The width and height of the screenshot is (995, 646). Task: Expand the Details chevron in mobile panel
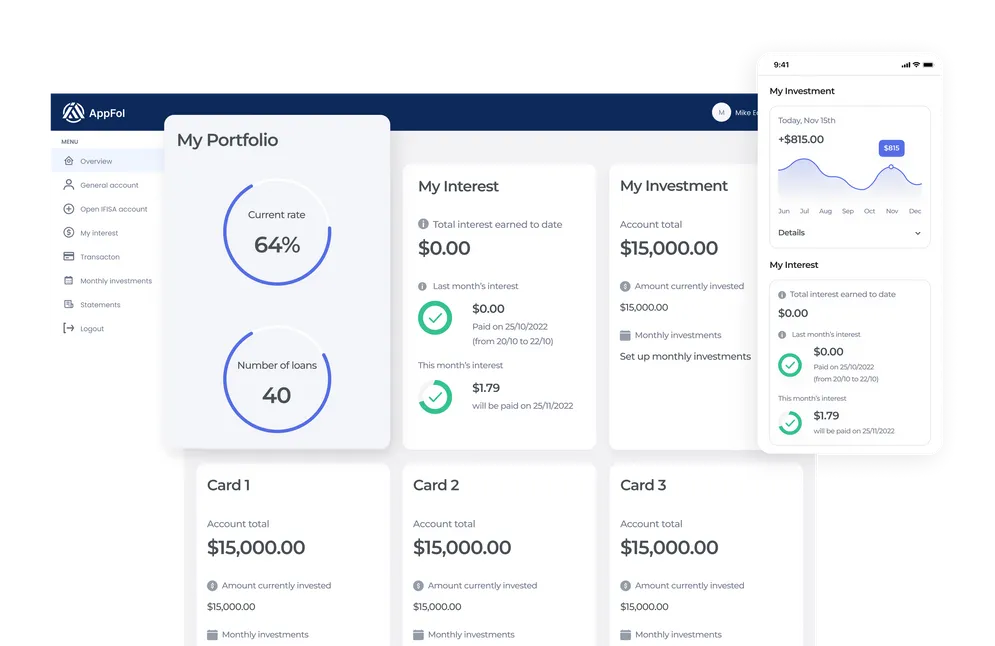(x=918, y=233)
